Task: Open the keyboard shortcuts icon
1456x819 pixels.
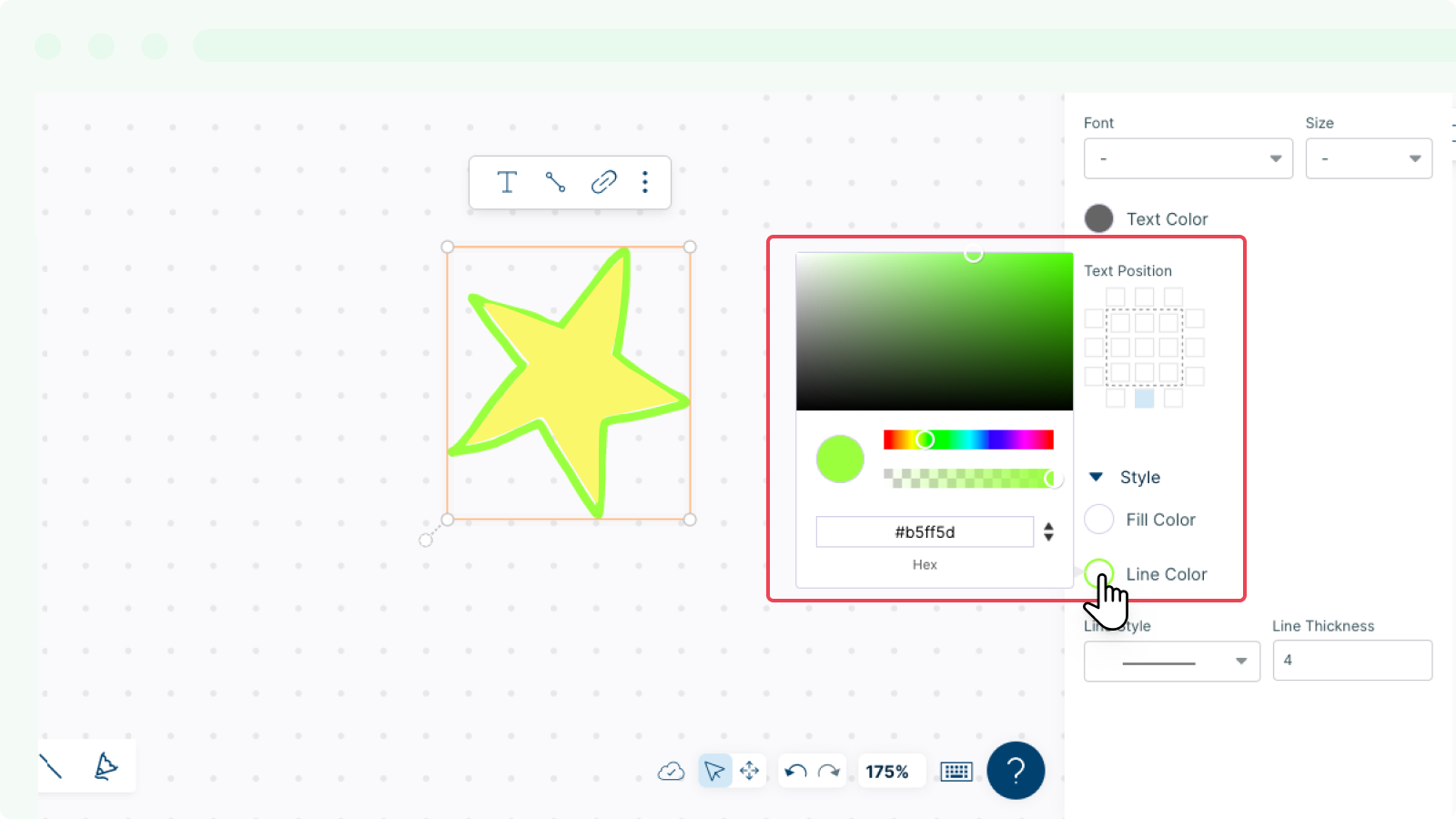Action: (x=956, y=772)
